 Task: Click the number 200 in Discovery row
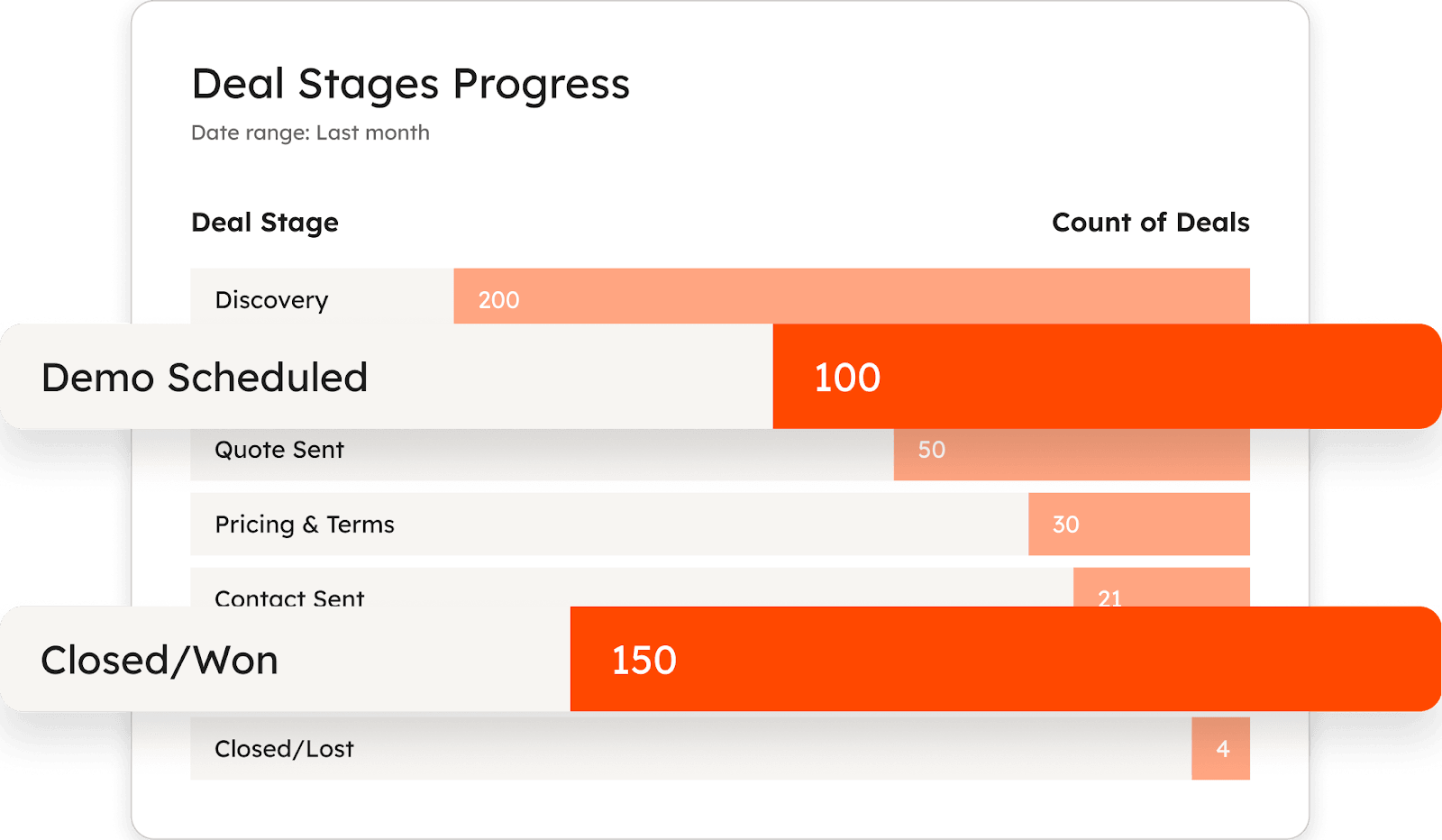tap(498, 300)
